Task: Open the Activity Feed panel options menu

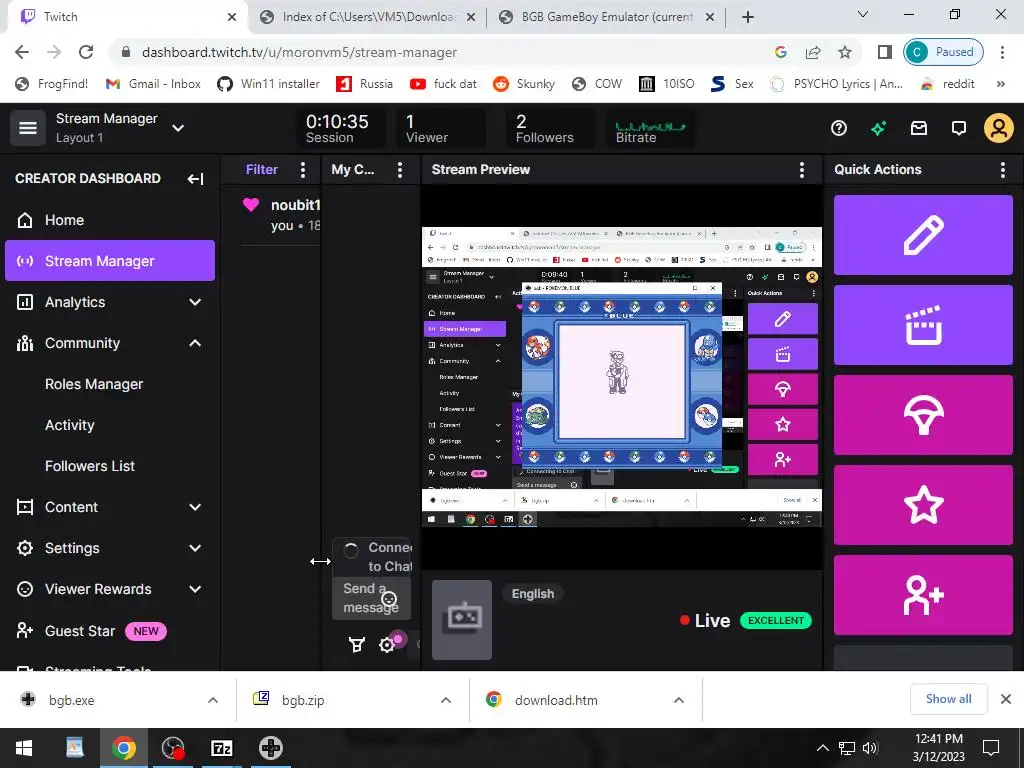Action: point(302,170)
